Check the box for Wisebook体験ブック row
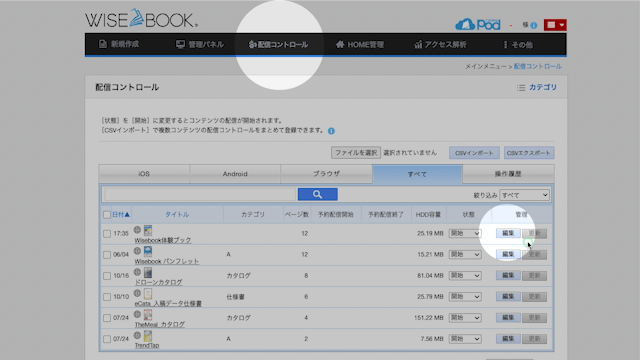The height and width of the screenshot is (360, 640). tap(107, 234)
